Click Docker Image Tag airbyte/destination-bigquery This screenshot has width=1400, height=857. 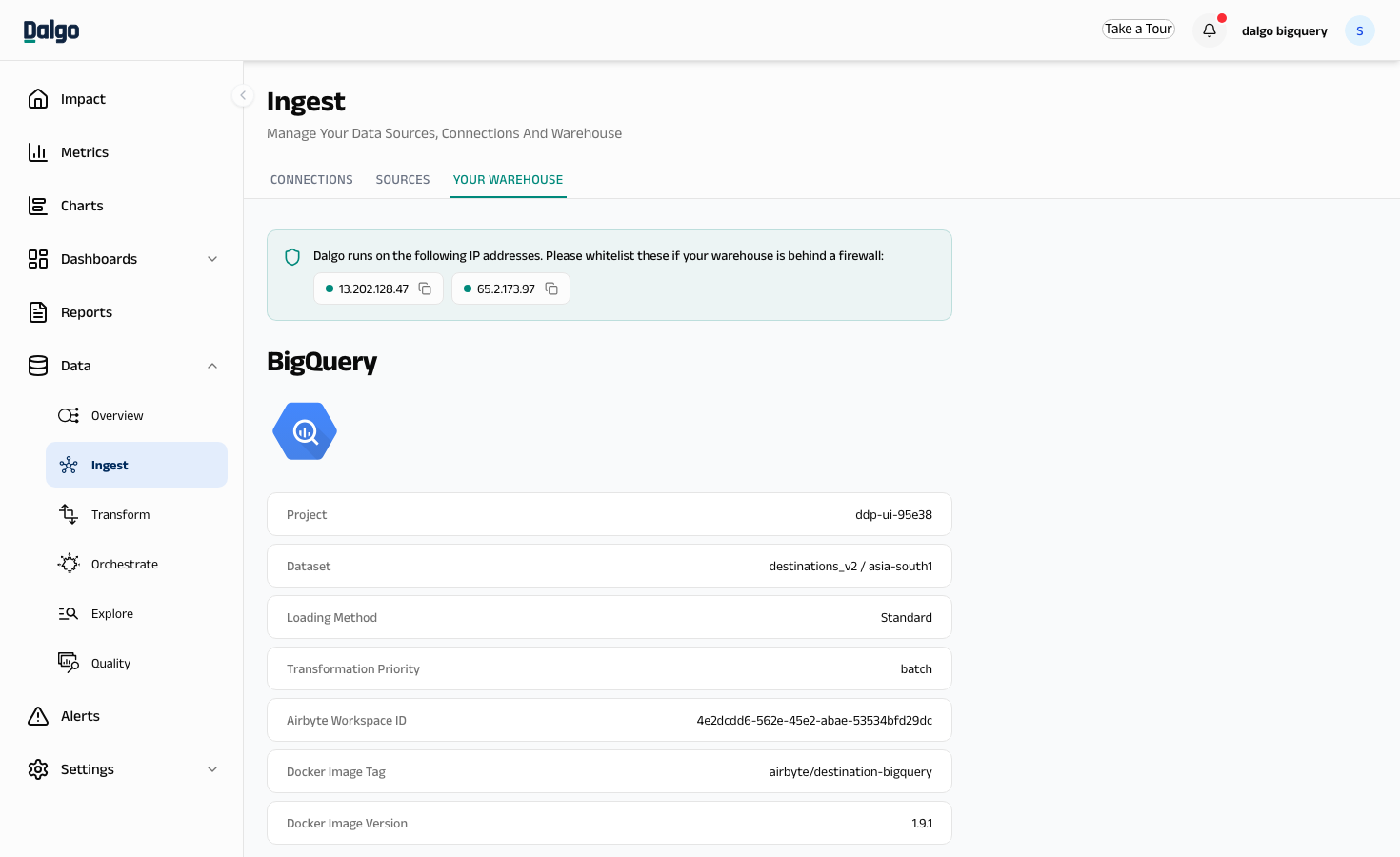click(x=850, y=772)
